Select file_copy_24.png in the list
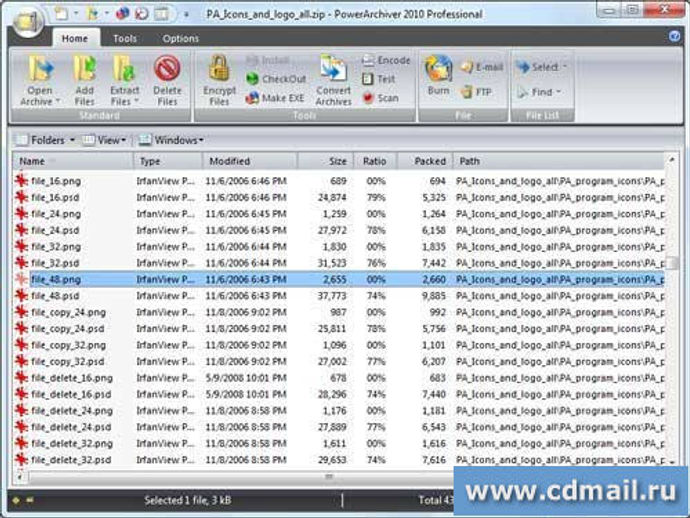 point(69,312)
